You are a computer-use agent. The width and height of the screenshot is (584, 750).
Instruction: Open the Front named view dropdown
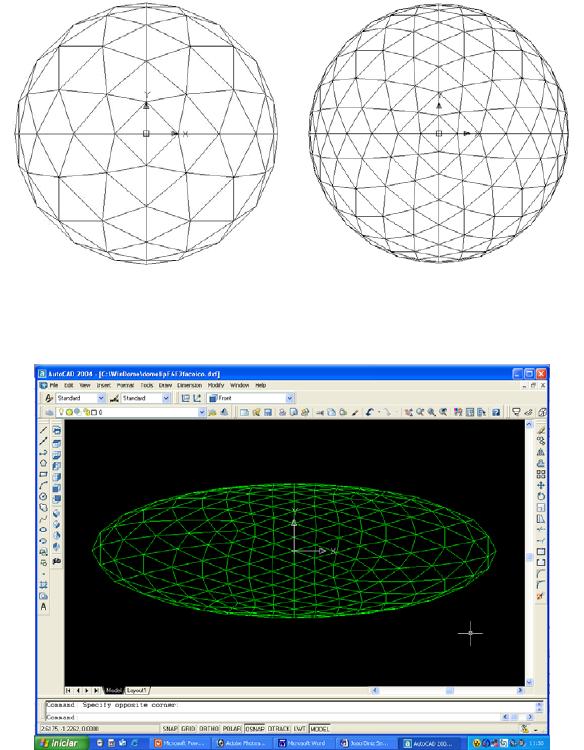(x=290, y=398)
